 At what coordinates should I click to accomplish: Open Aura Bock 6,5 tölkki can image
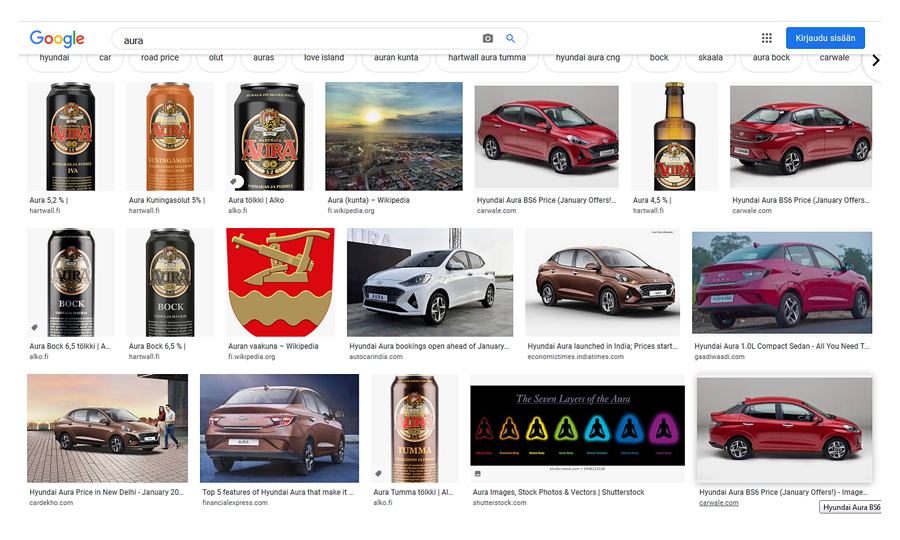pyautogui.click(x=71, y=282)
